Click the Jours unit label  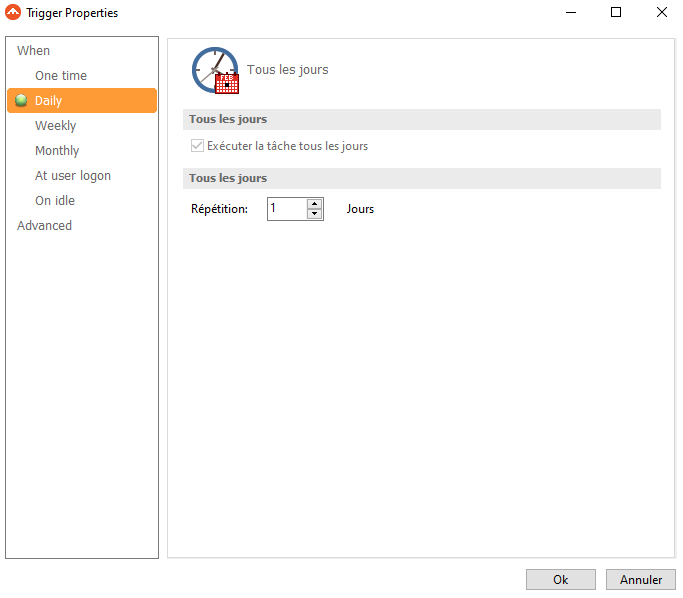coord(360,209)
